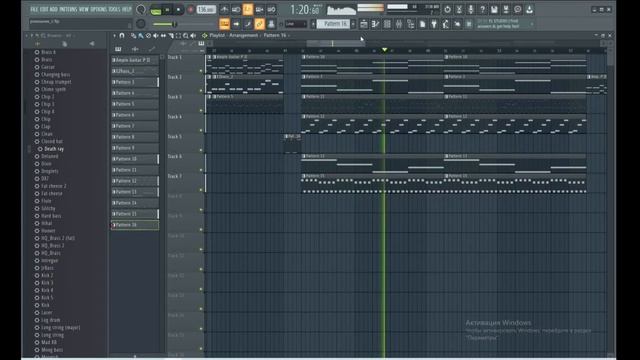Image resolution: width=640 pixels, height=360 pixels.
Task: Select the playlist zoom tool icon
Action: coord(186,36)
